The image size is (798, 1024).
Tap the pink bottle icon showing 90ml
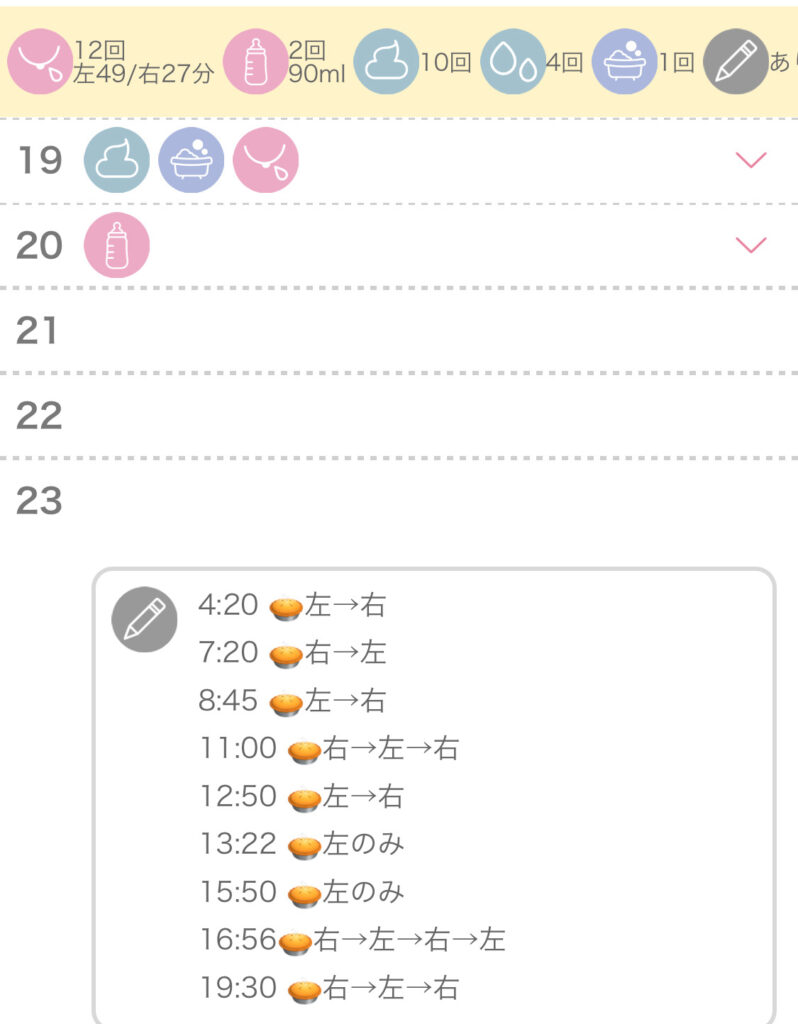click(x=255, y=62)
